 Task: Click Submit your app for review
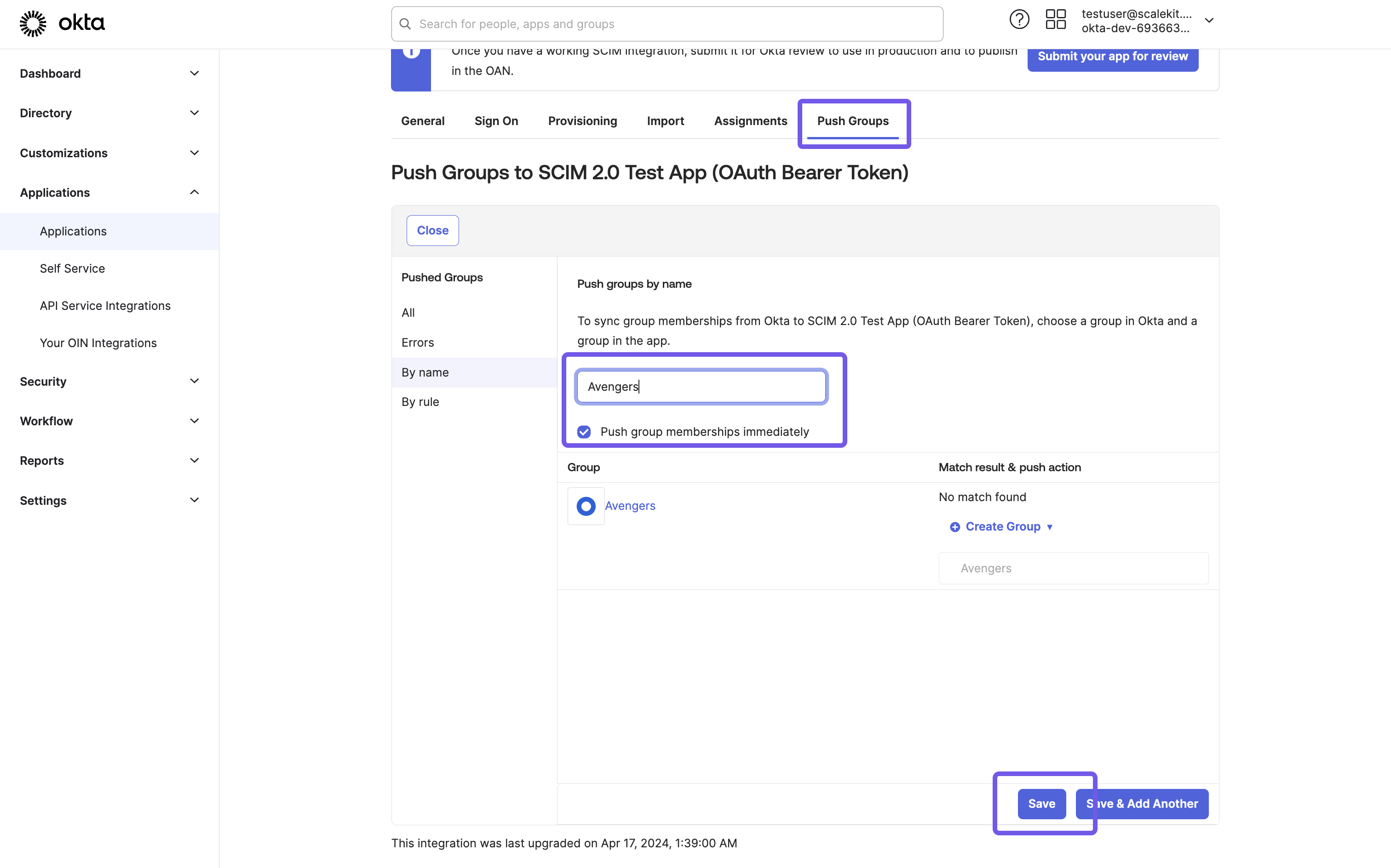click(1113, 56)
